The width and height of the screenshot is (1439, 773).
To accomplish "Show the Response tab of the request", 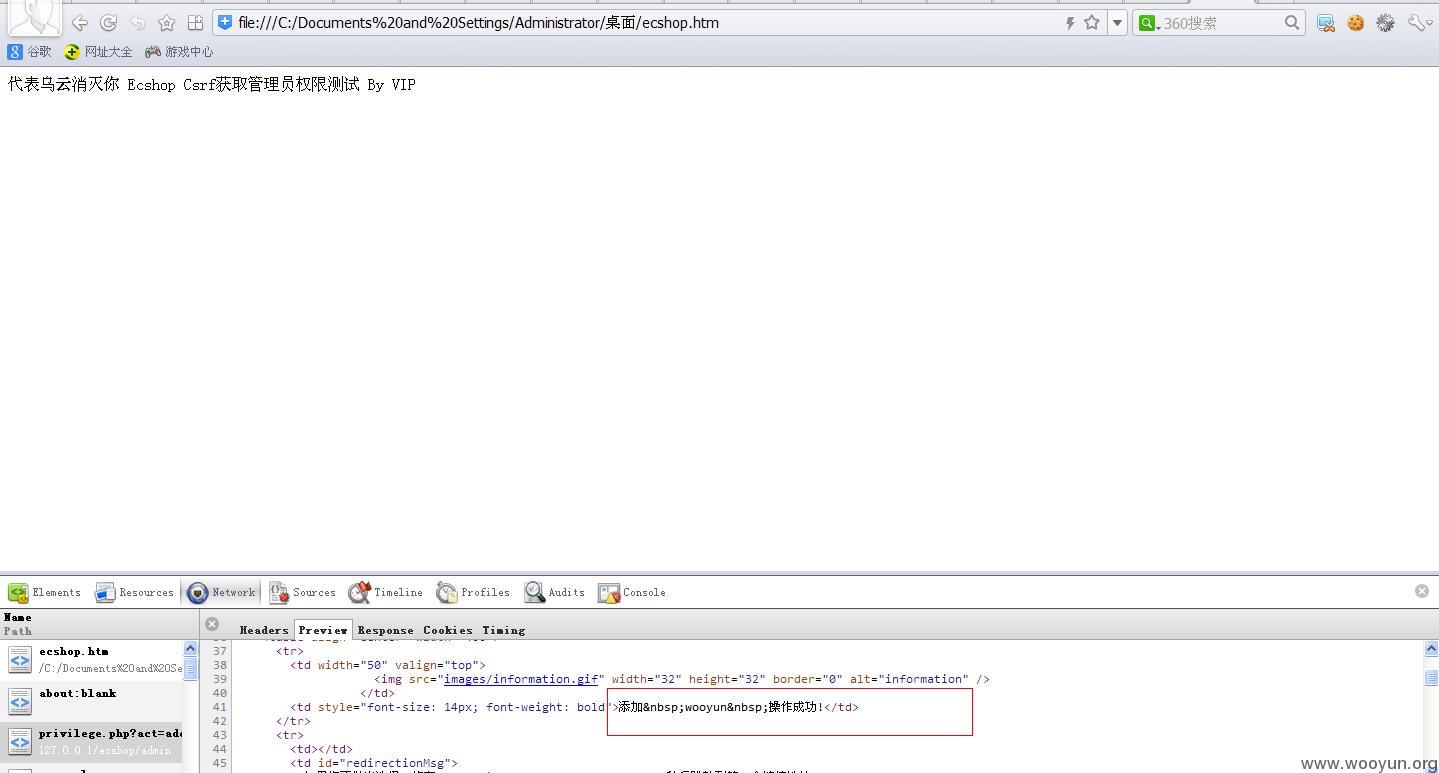I will pyautogui.click(x=385, y=630).
